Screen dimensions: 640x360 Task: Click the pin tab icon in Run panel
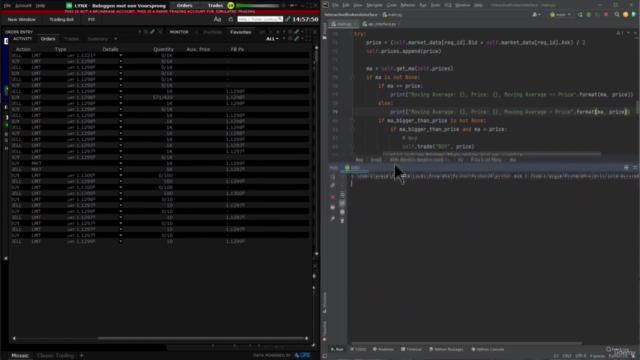pyautogui.click(x=333, y=219)
